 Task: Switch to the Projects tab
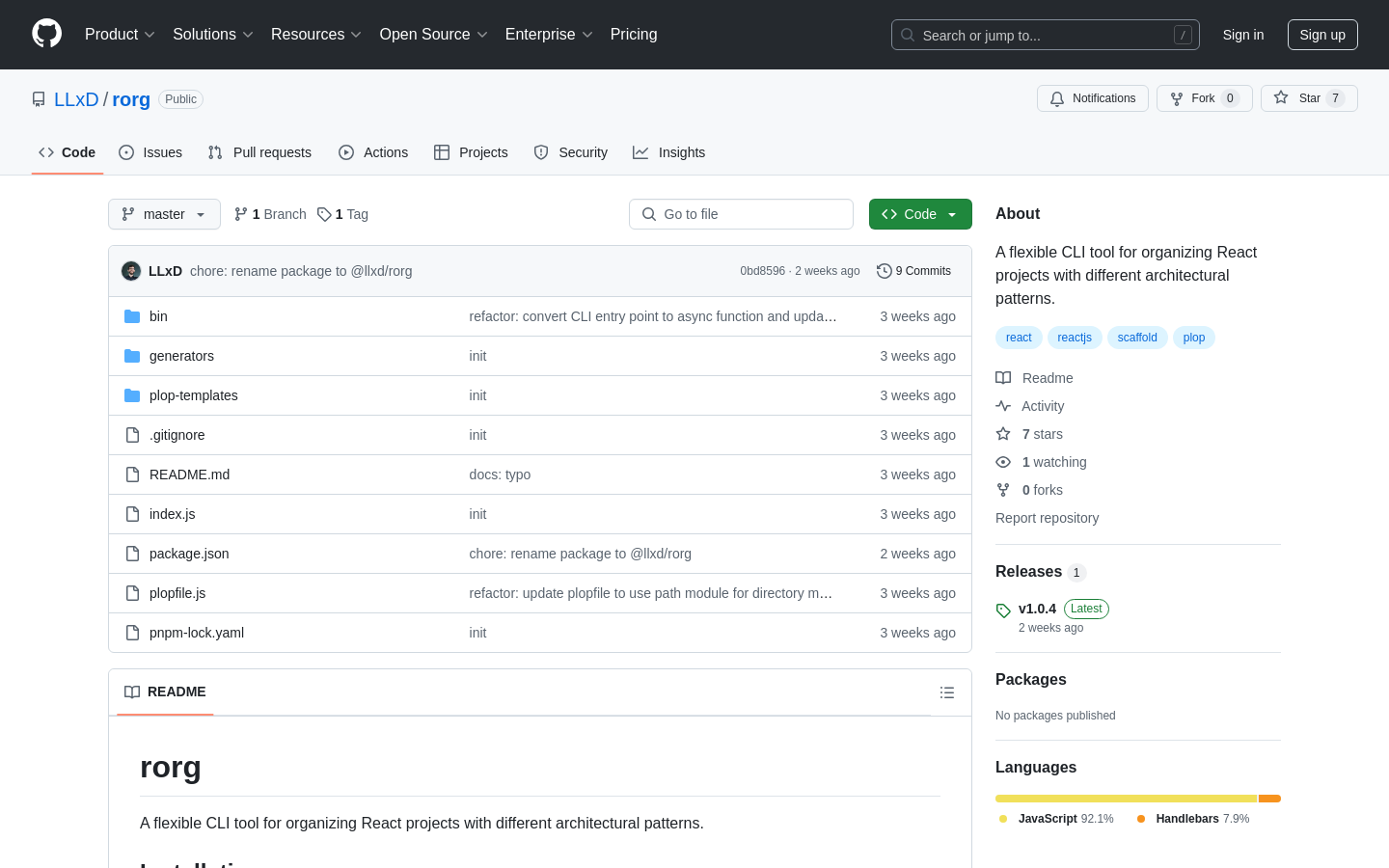coord(471,152)
